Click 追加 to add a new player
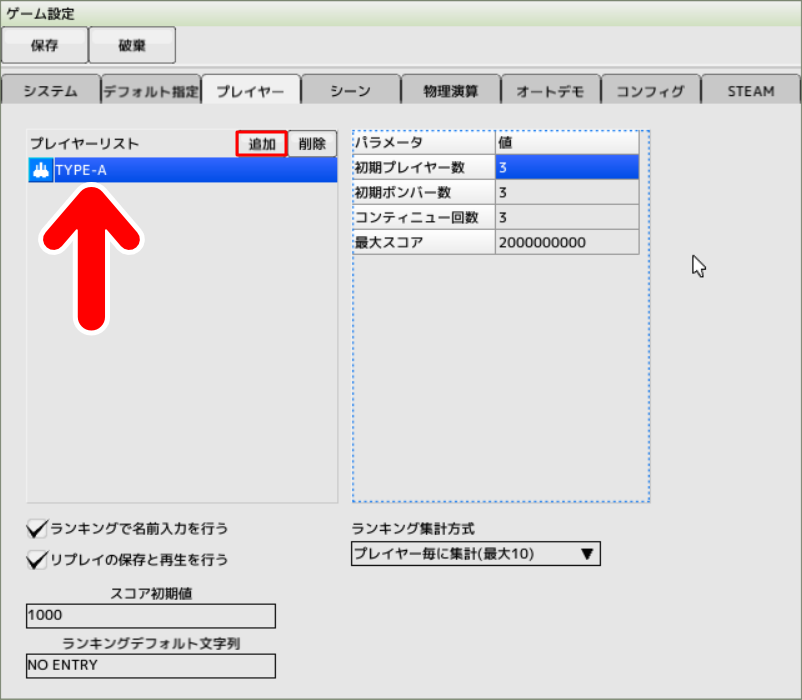 click(x=261, y=143)
